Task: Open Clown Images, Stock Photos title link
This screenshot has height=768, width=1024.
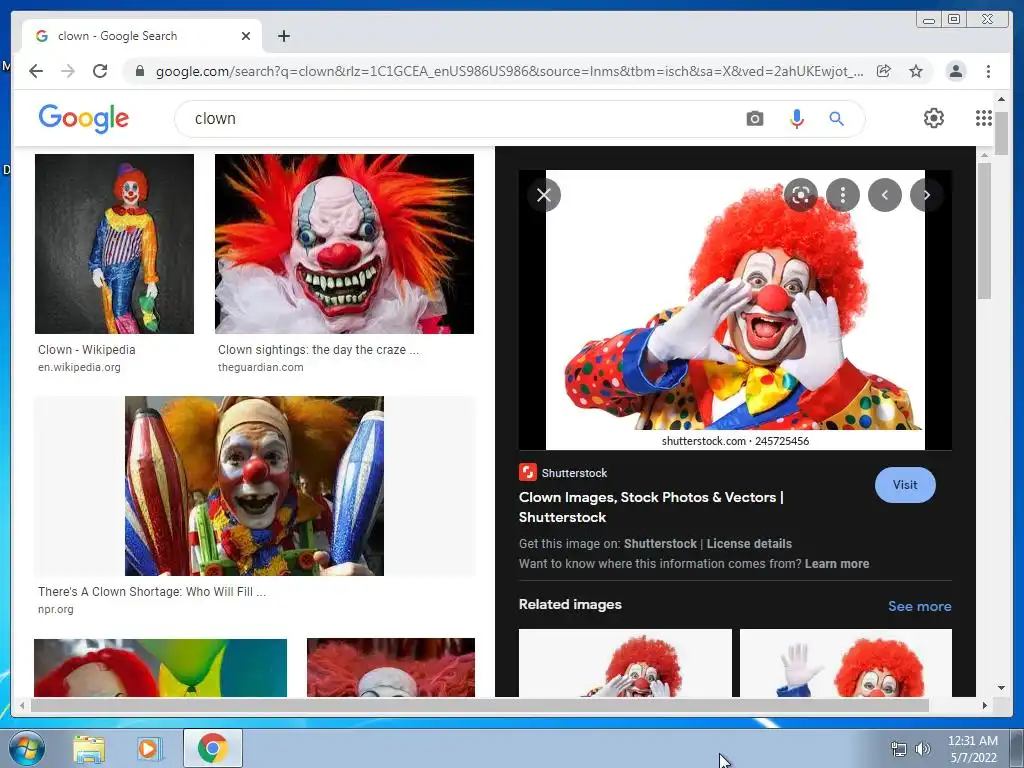Action: point(651,507)
